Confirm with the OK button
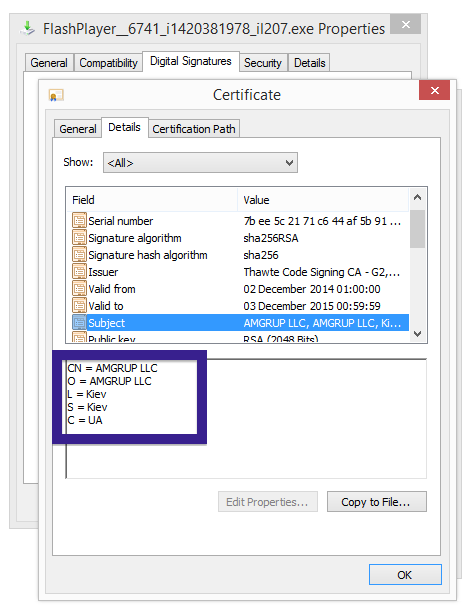472x614 pixels. pos(405,574)
